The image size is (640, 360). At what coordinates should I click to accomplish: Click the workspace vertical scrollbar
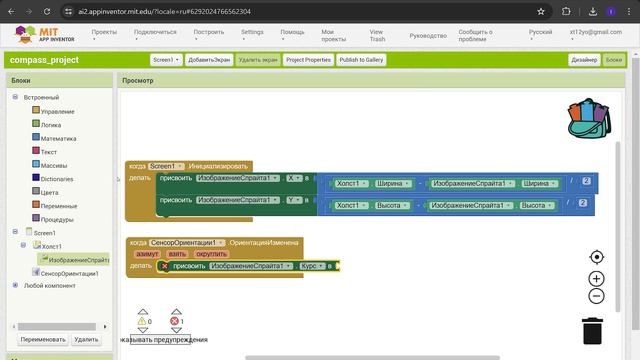pyautogui.click(x=618, y=227)
